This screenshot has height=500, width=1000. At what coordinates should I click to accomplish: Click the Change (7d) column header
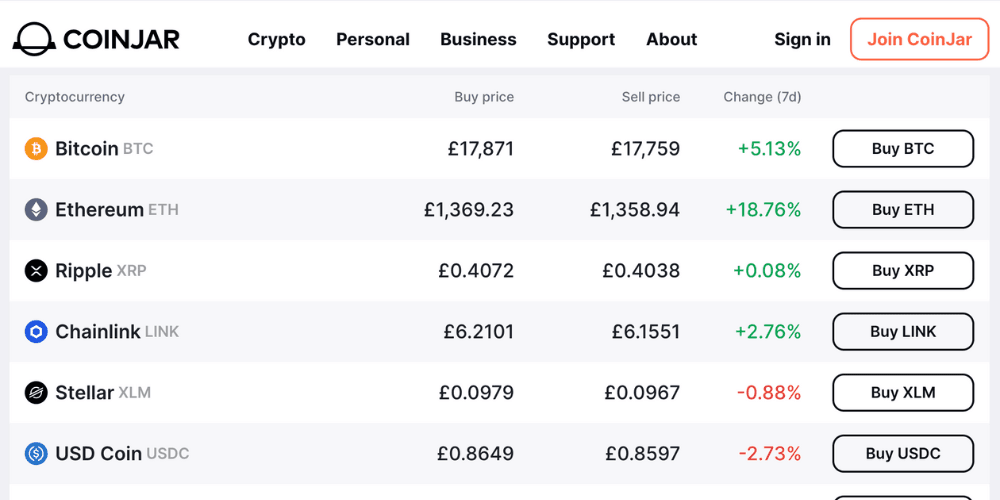click(762, 97)
